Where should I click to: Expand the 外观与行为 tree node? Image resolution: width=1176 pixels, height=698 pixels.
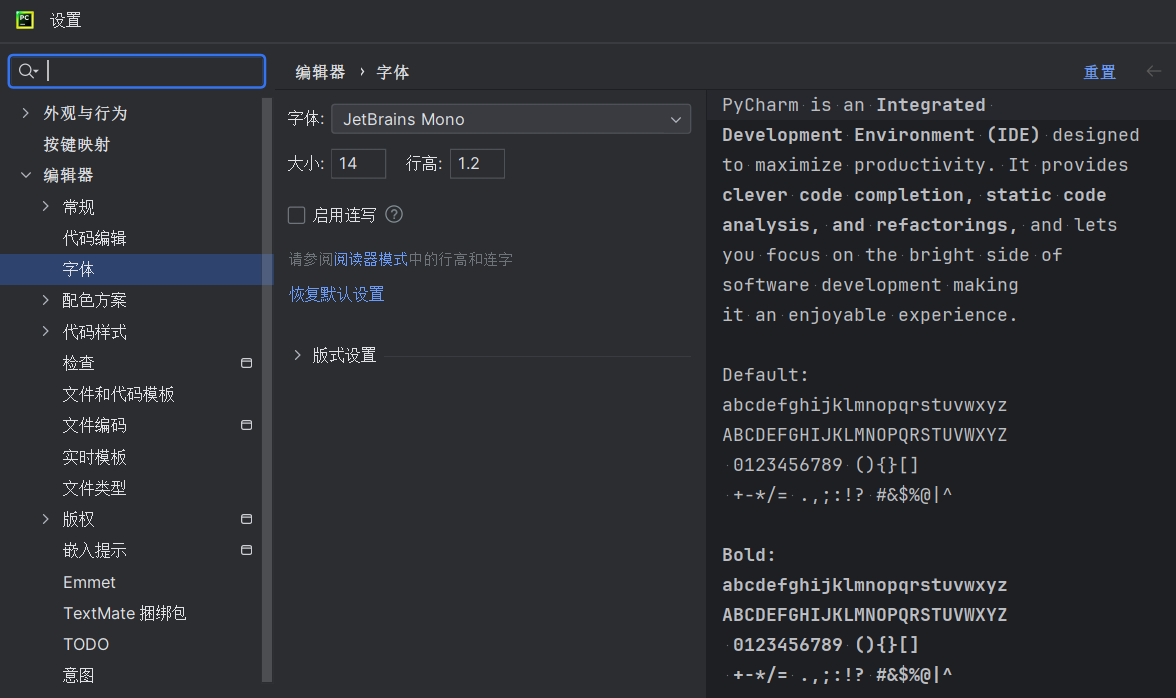26,113
